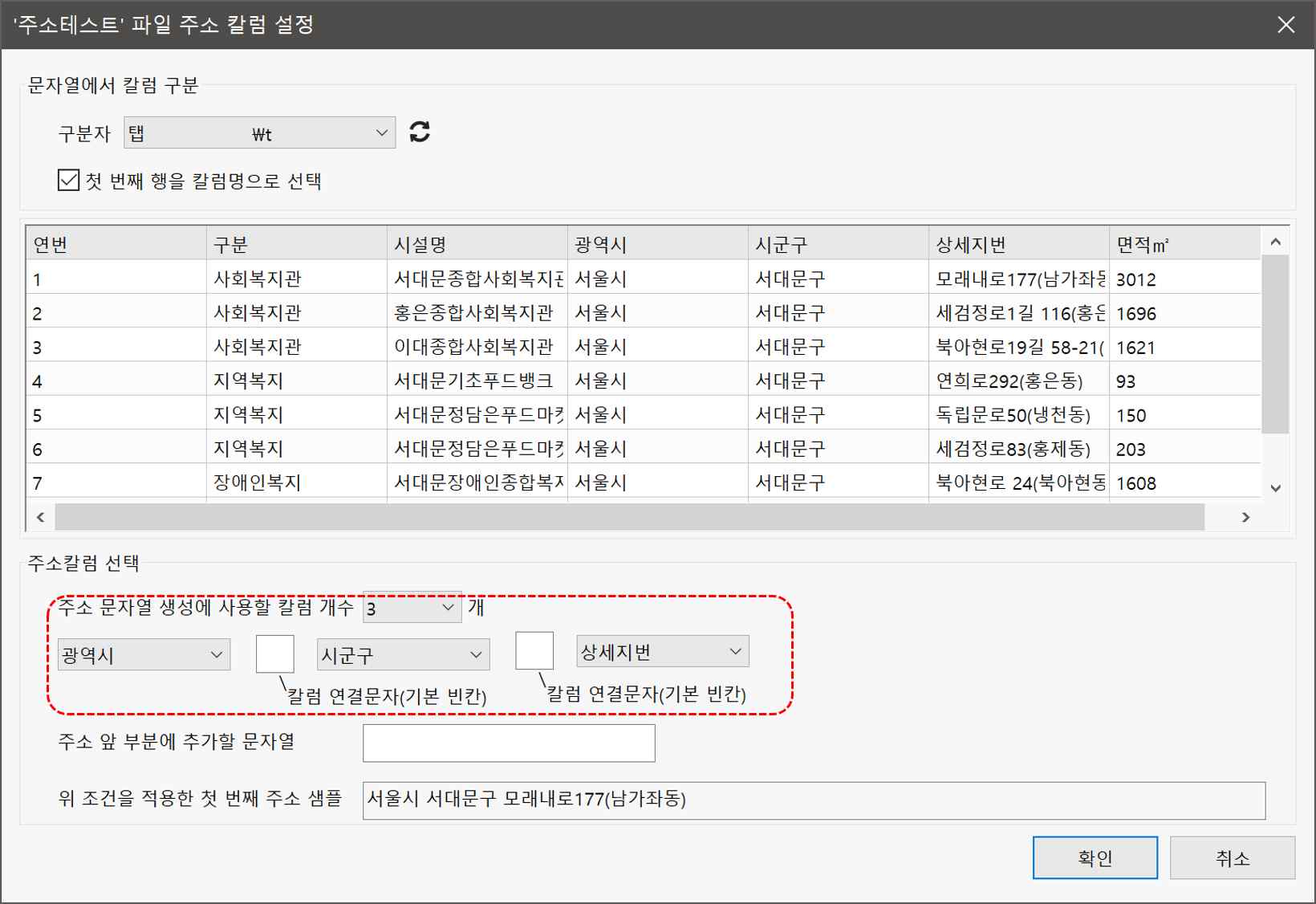The width and height of the screenshot is (1316, 904).
Task: Select area cell 3012
Action: click(1185, 279)
